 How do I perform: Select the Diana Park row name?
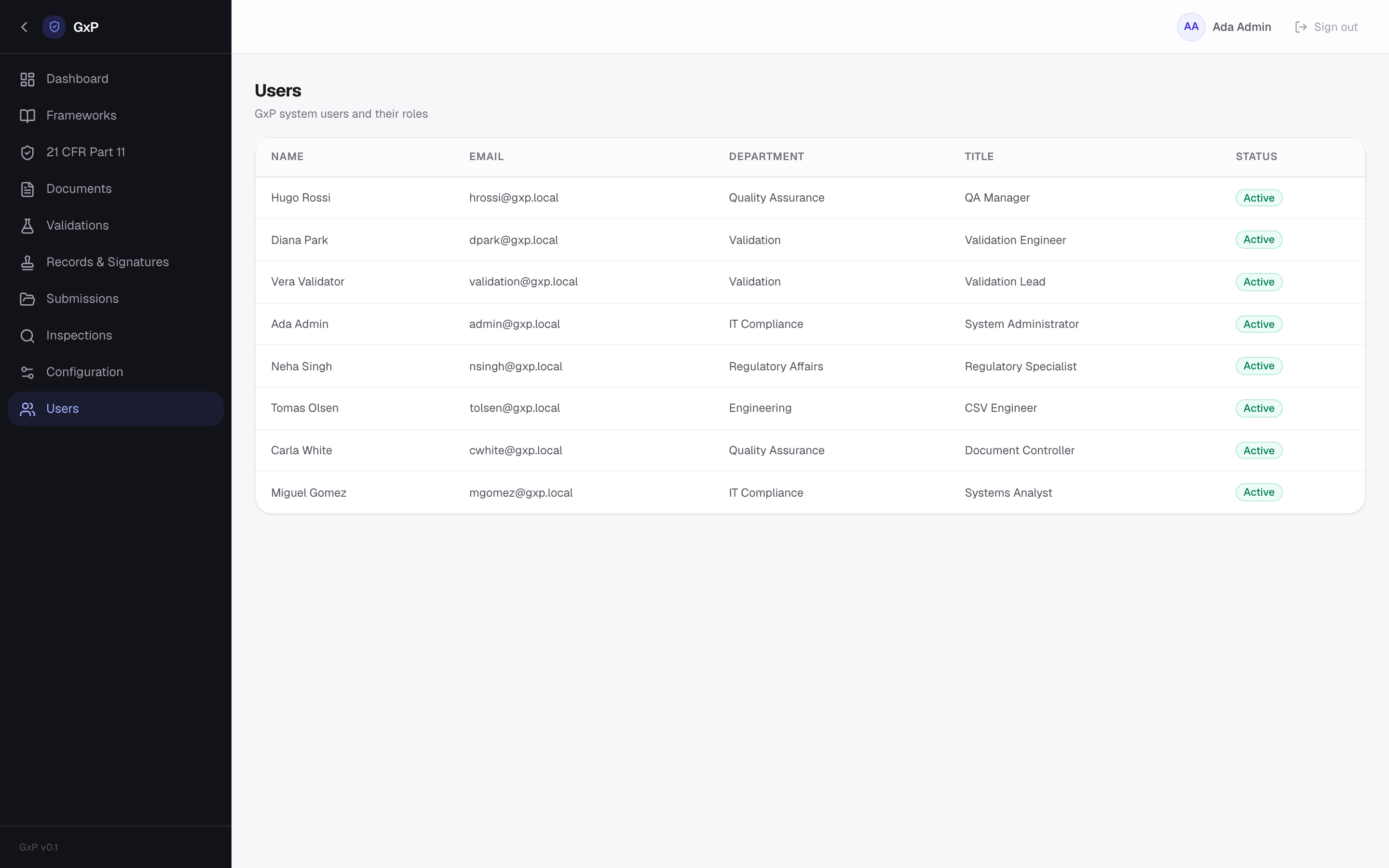click(x=299, y=240)
